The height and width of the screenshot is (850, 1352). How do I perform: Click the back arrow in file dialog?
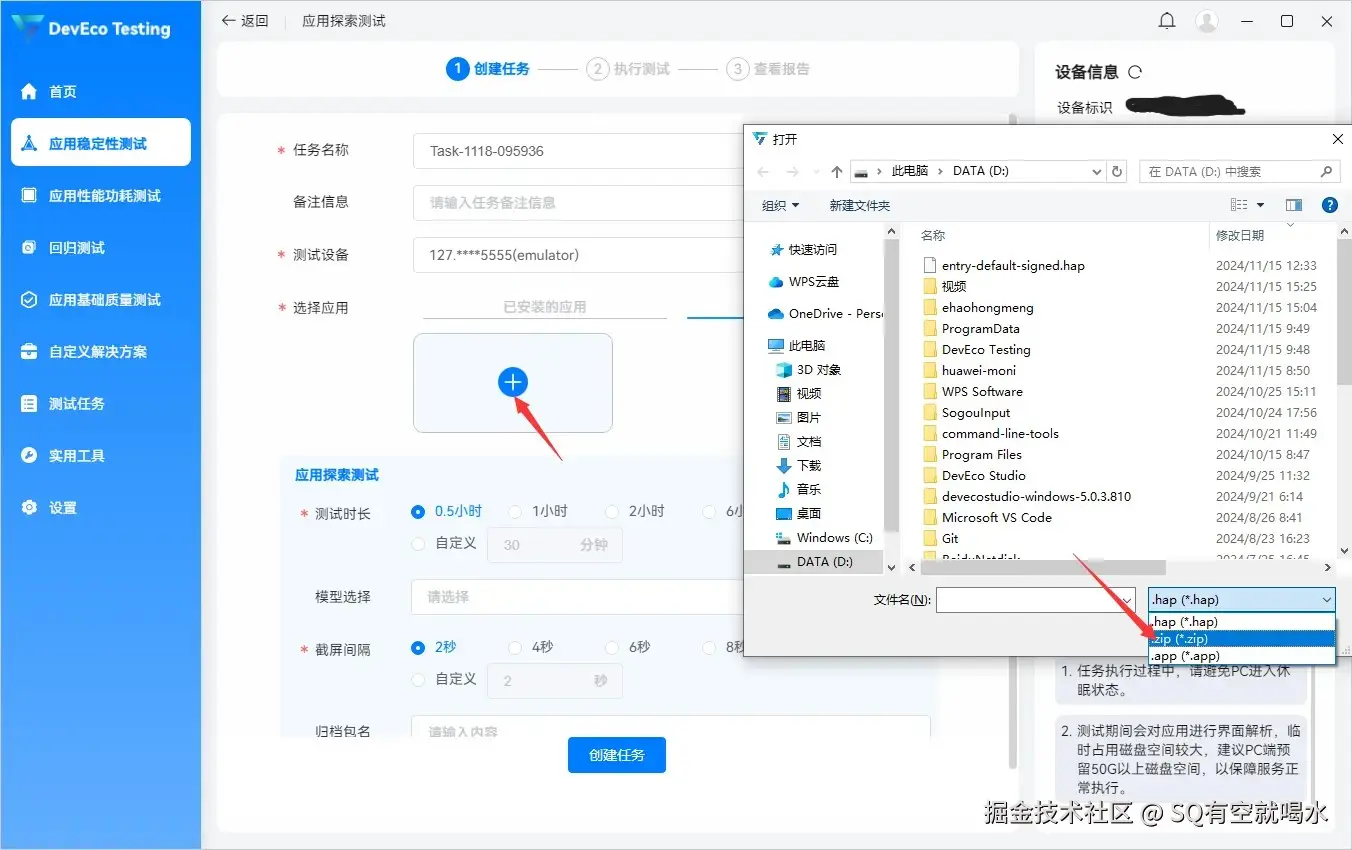click(764, 172)
